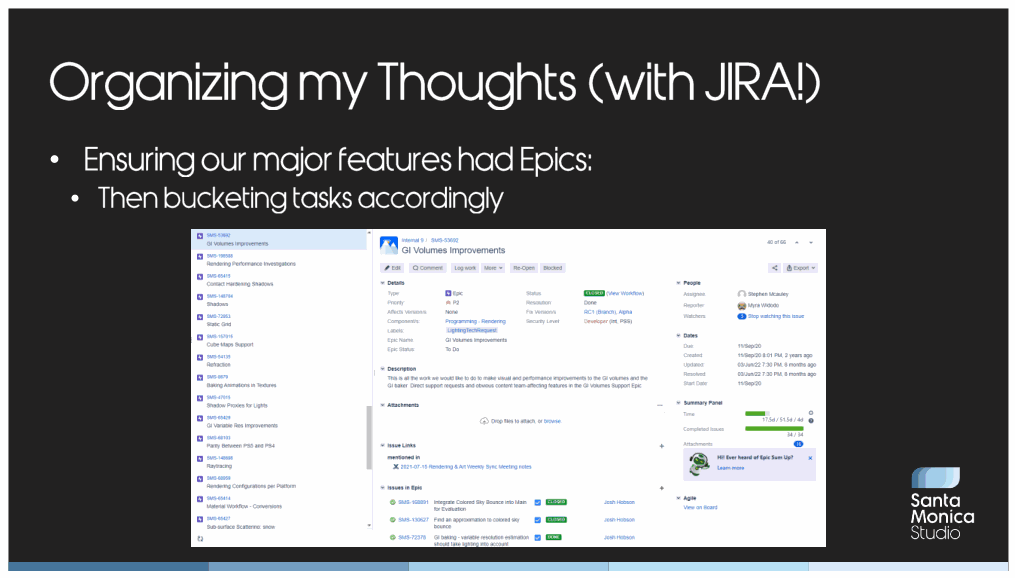Click the share icon button
Viewport: 1015px width, 578px height.
tap(774, 268)
